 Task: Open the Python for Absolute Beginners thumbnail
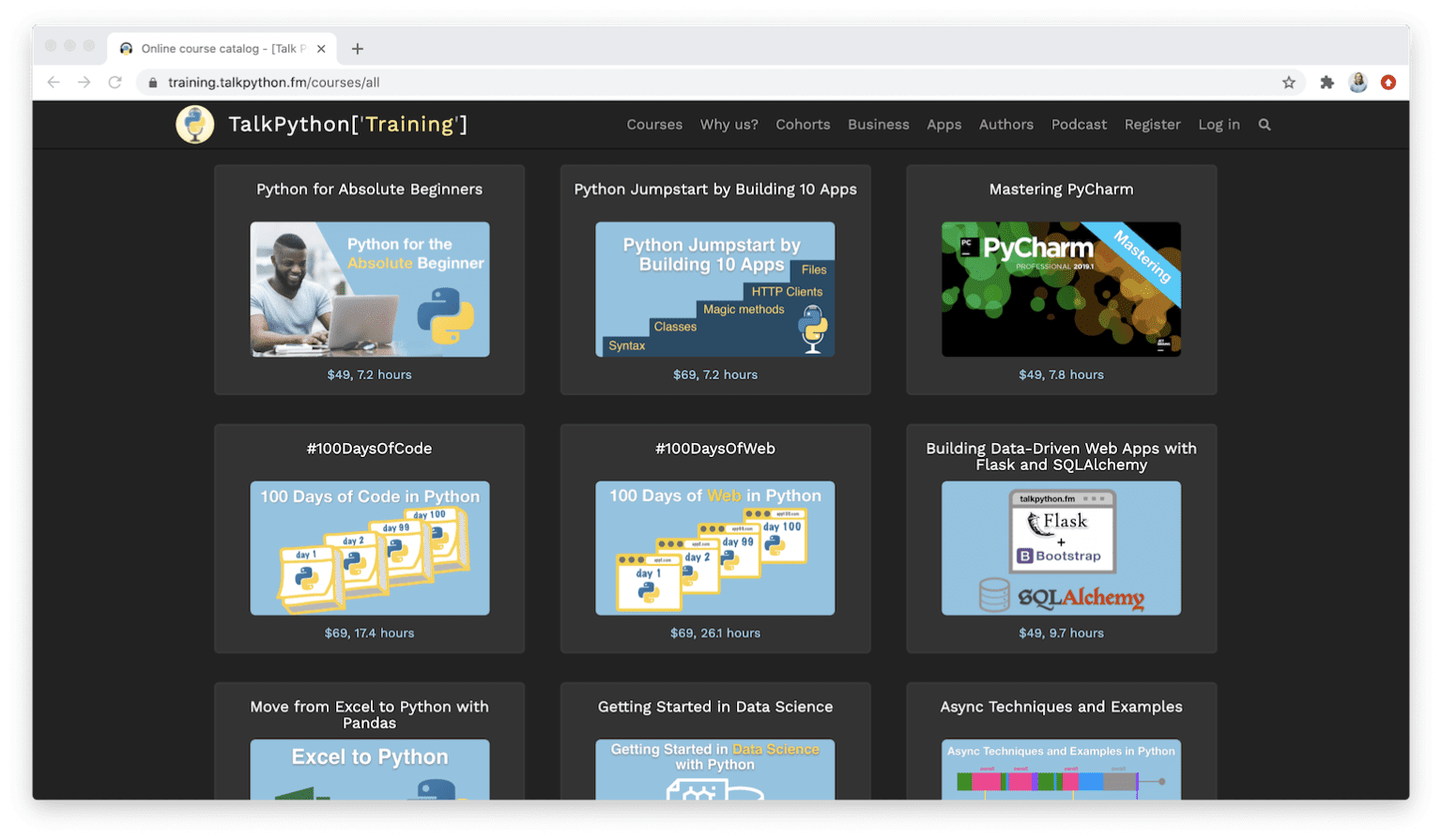click(x=369, y=289)
